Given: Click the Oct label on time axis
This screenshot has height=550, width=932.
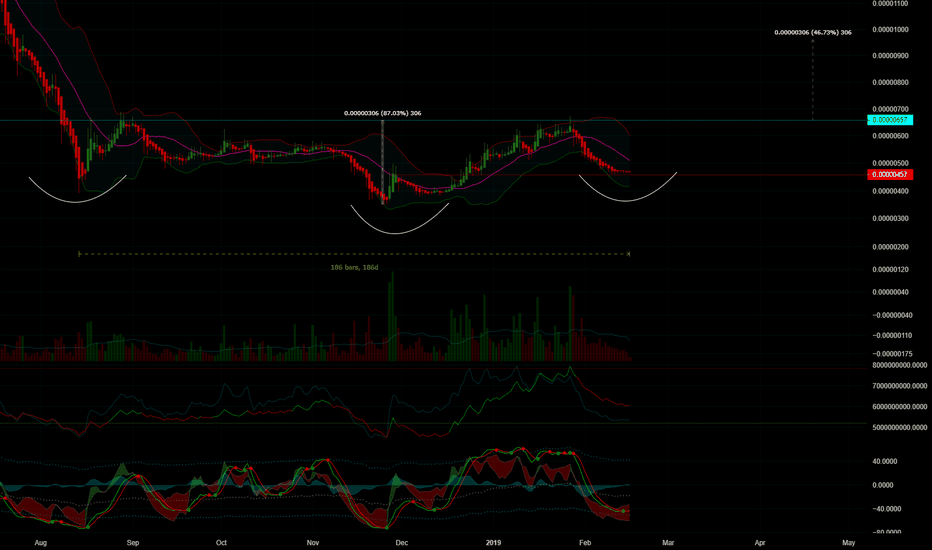Looking at the screenshot, I should 221,542.
